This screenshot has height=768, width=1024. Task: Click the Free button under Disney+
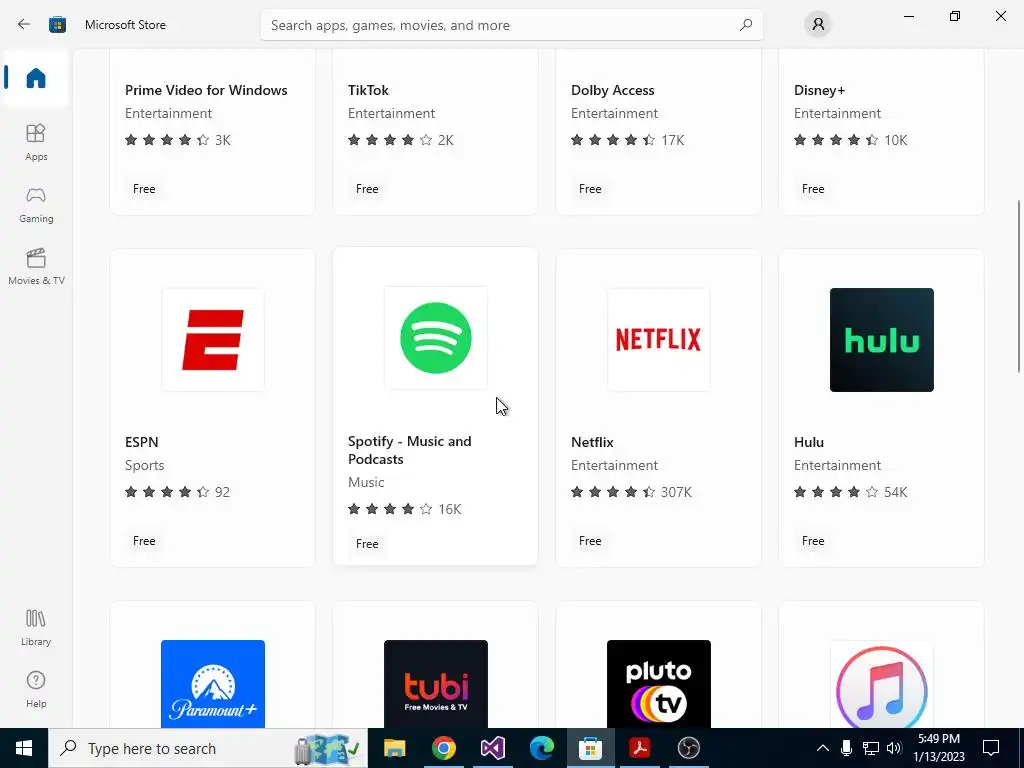point(813,189)
